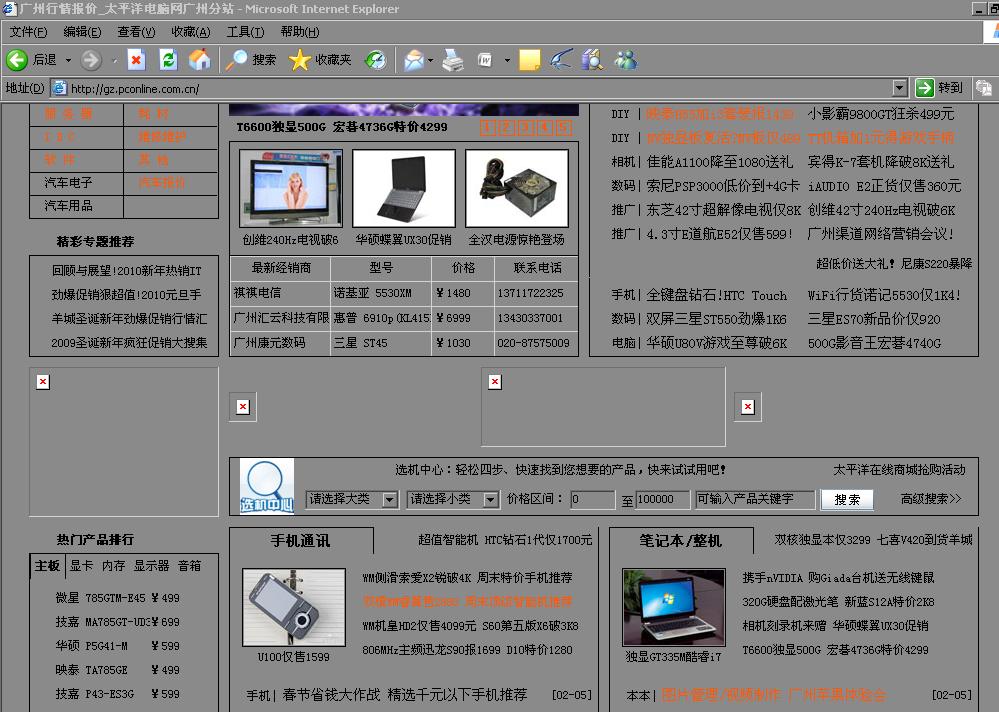
Task: Open the 创维240Hz电视 product thumbnail
Action: coord(290,189)
